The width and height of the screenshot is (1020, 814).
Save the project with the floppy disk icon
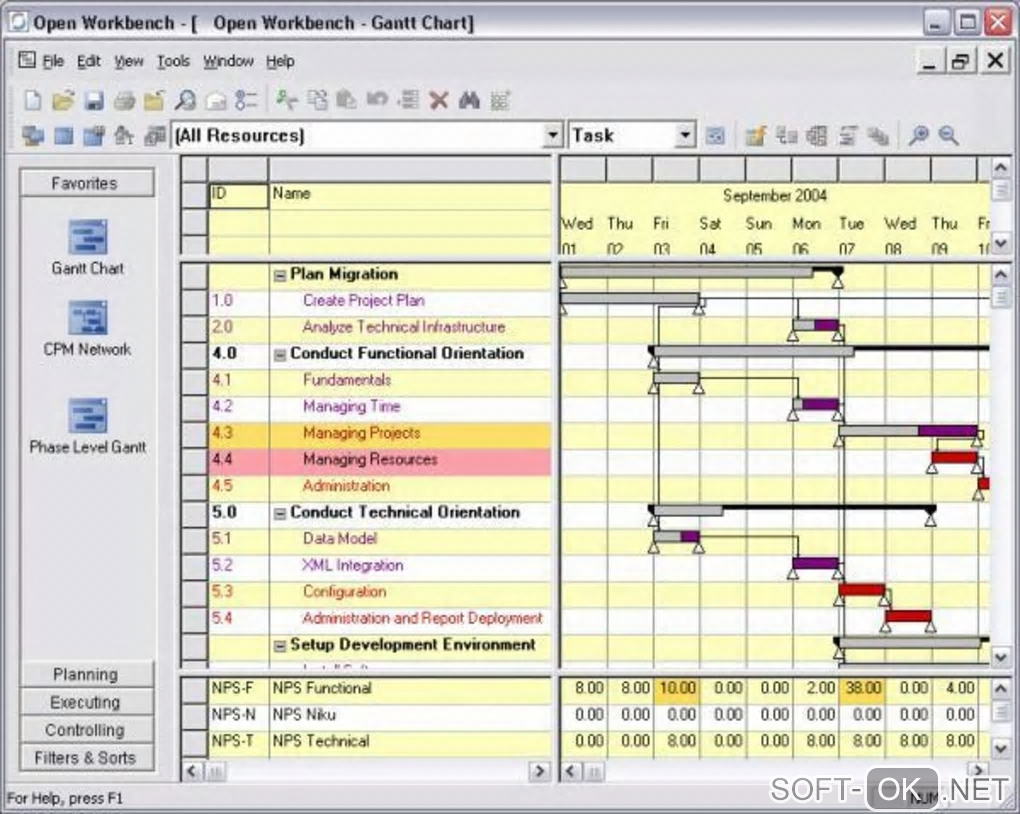click(x=94, y=100)
